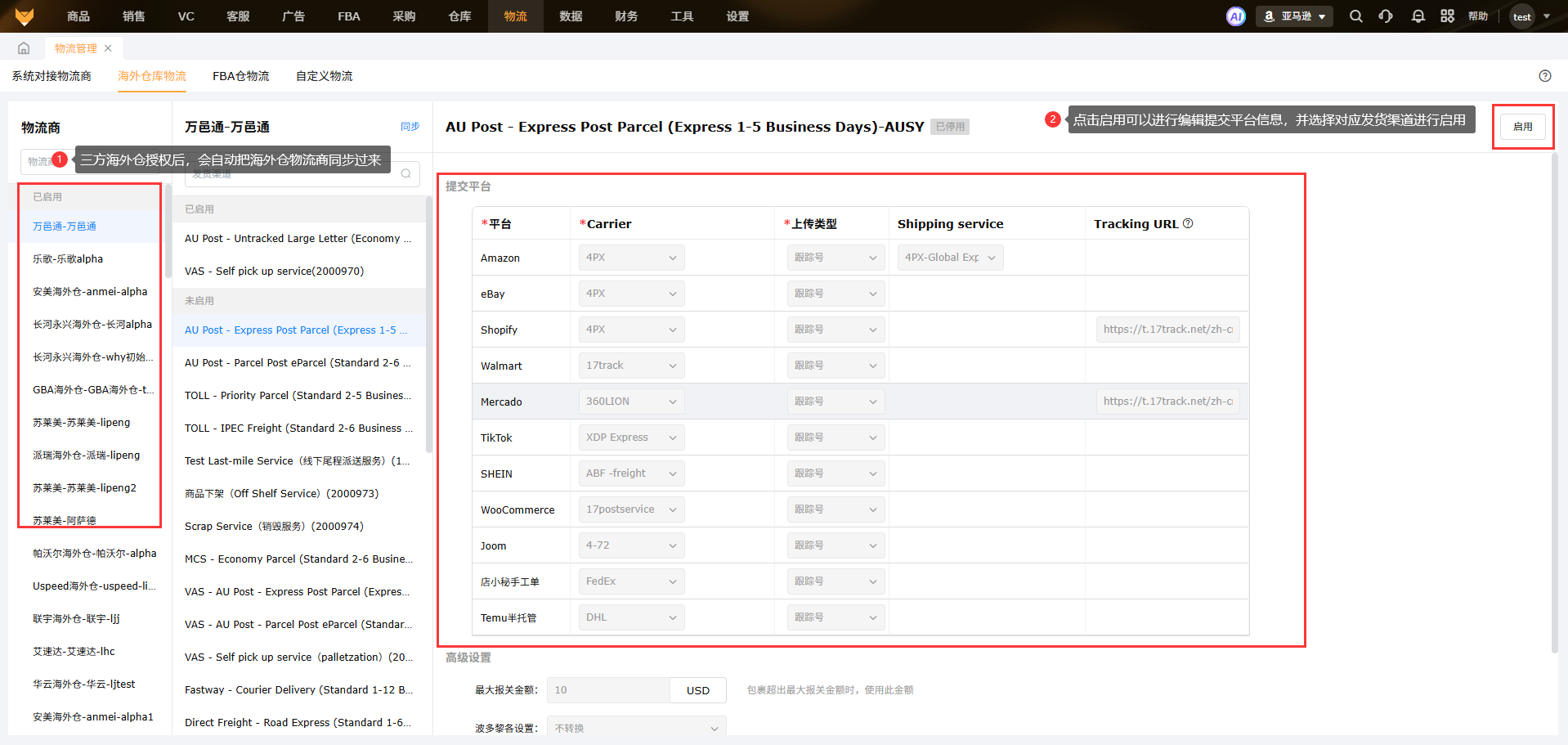Click the home icon tab

click(24, 48)
